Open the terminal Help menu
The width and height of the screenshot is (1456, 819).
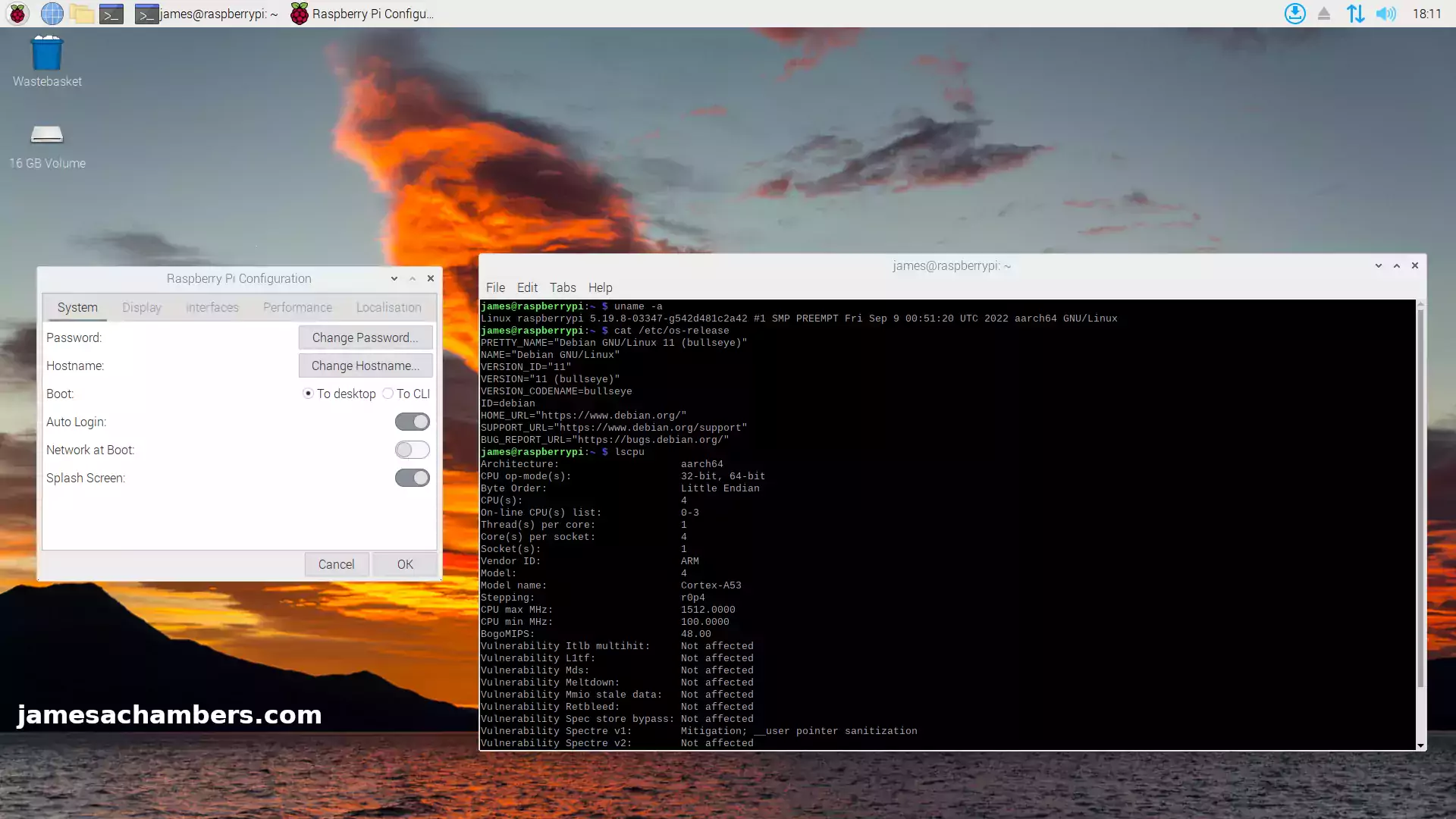click(600, 287)
